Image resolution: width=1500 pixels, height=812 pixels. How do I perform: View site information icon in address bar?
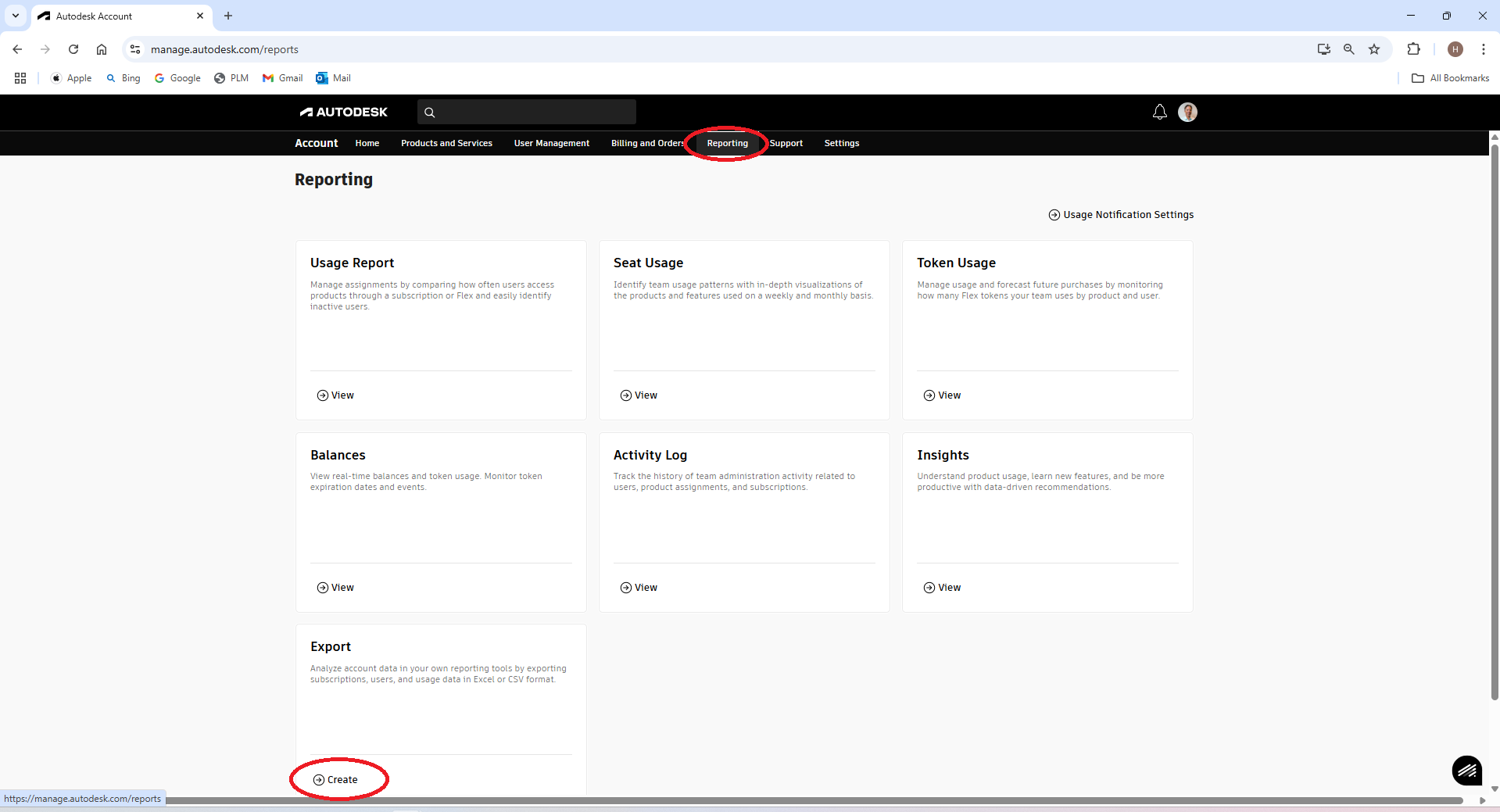135,49
